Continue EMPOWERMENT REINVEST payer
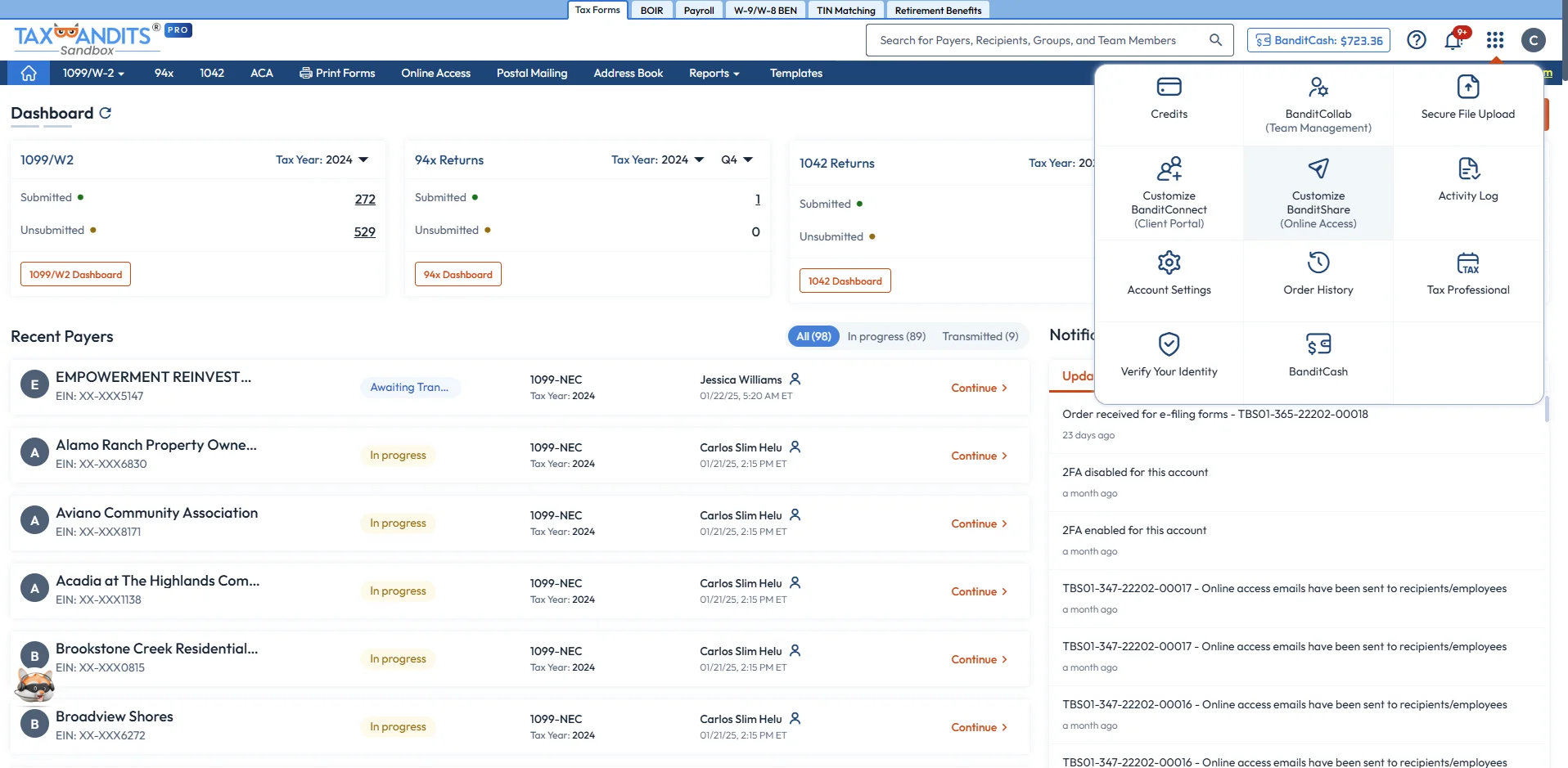 pos(979,388)
